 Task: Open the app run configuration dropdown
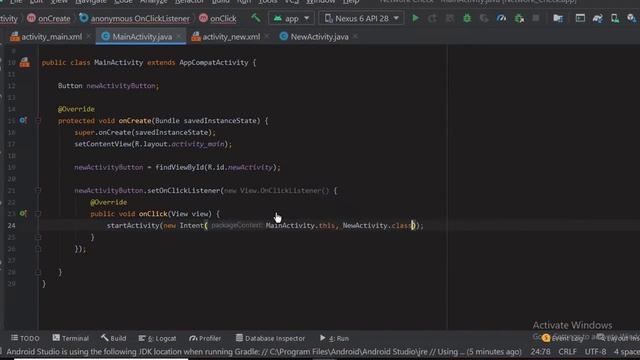pos(291,18)
